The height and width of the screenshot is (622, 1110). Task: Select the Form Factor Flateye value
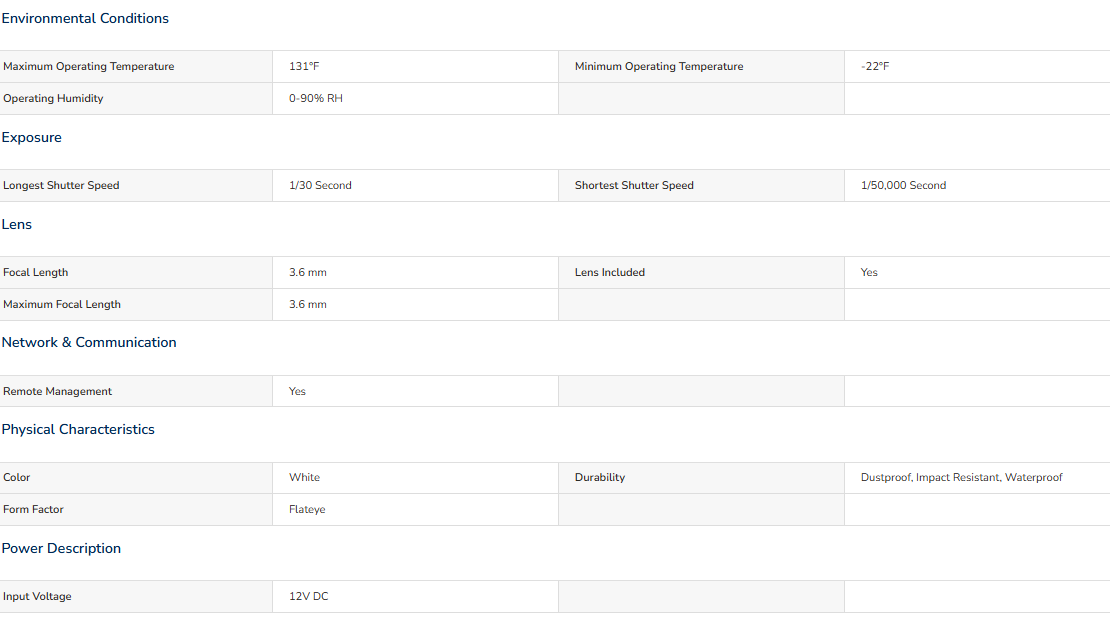pos(307,509)
